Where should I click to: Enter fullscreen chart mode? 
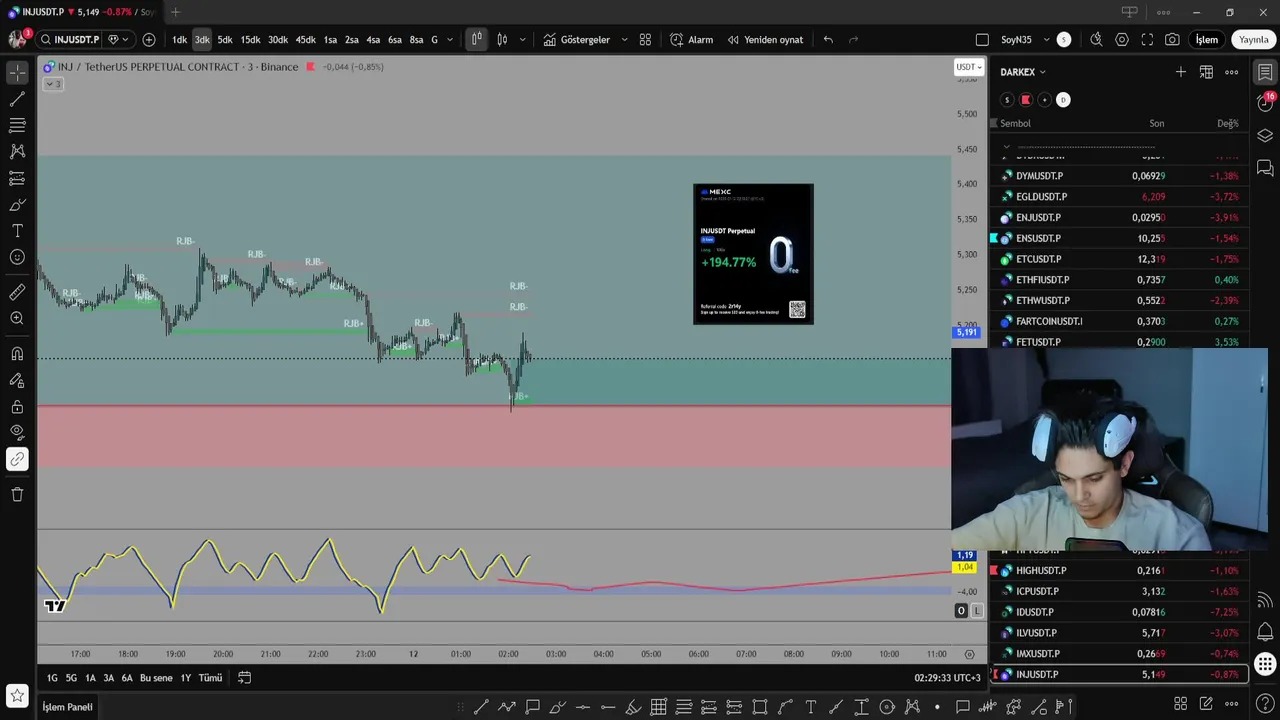point(1147,40)
